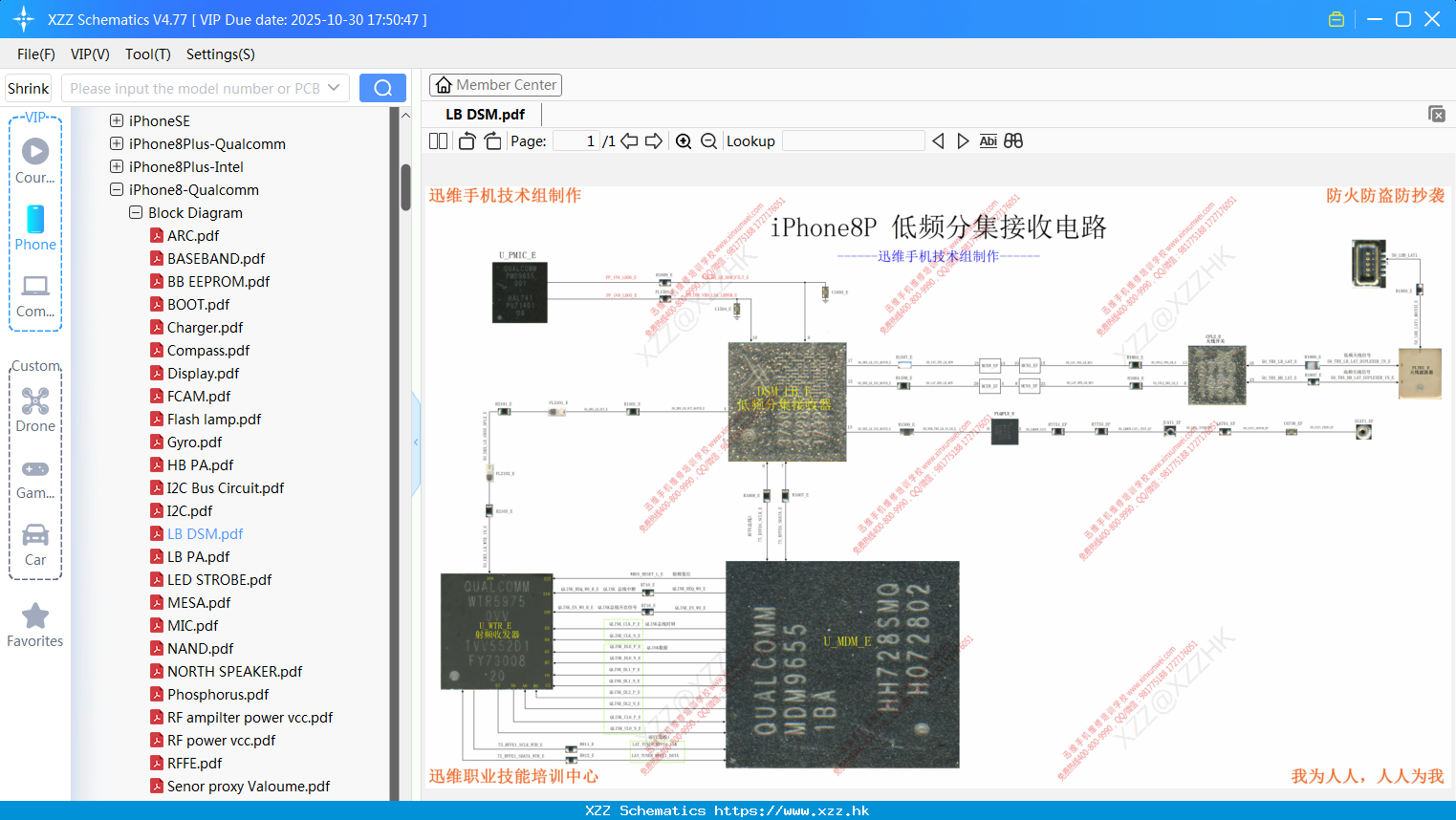Viewport: 1456px width, 820px height.
Task: Open Compass.pdf
Action: 208,350
